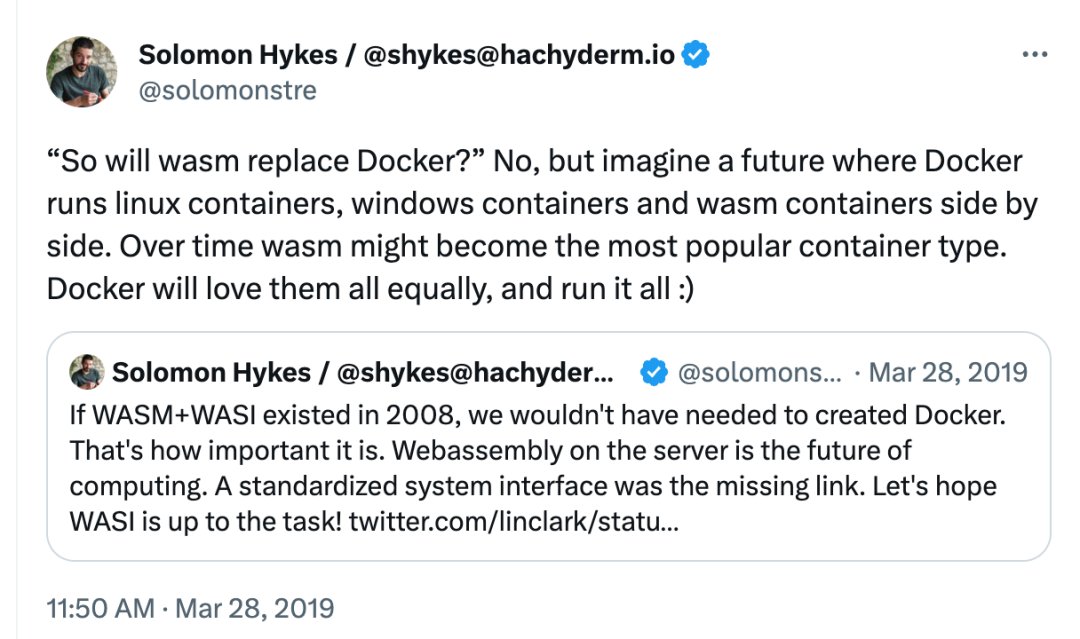This screenshot has height=639, width=1080.
Task: Open the @solomonstre handle link
Action: pyautogui.click(x=227, y=90)
